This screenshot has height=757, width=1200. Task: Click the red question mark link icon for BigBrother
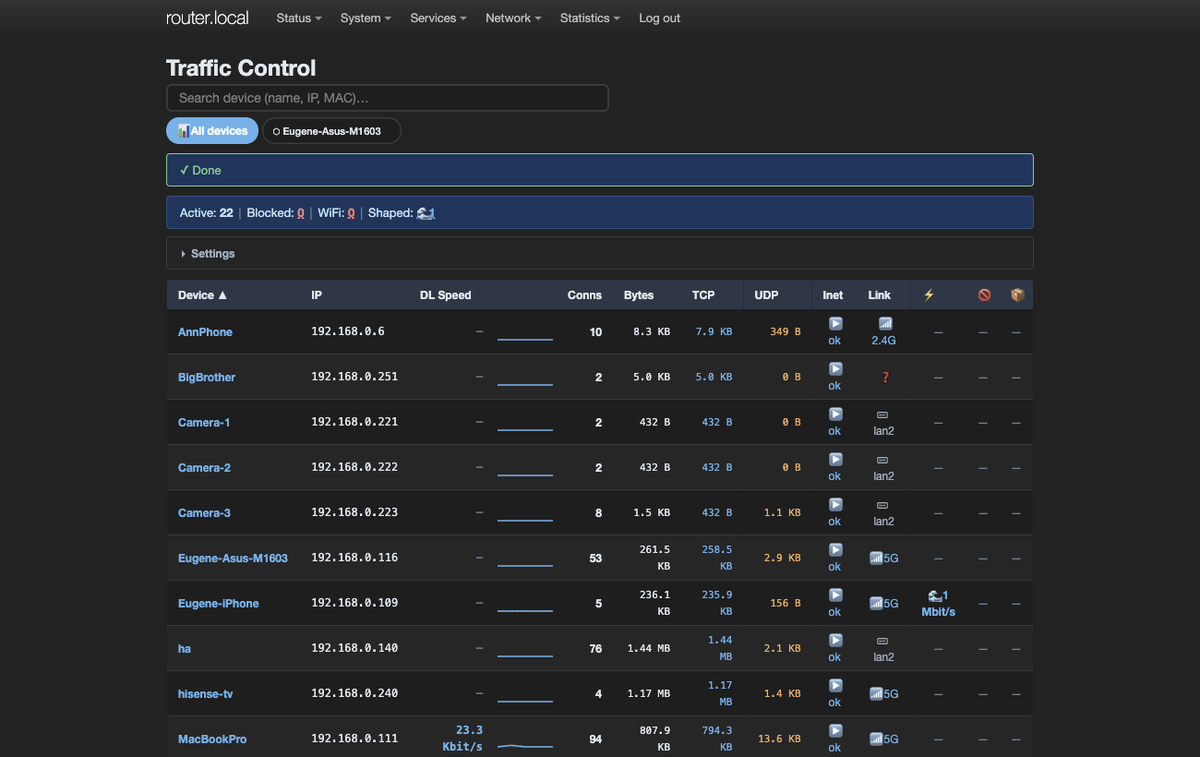(885, 377)
